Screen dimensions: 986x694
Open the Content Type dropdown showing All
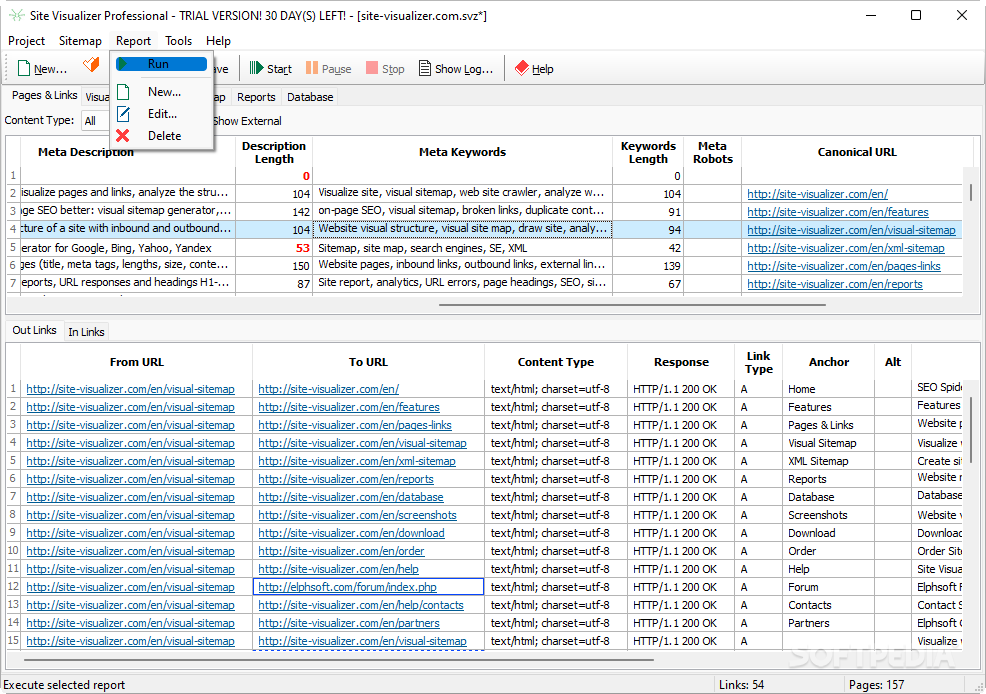(95, 121)
